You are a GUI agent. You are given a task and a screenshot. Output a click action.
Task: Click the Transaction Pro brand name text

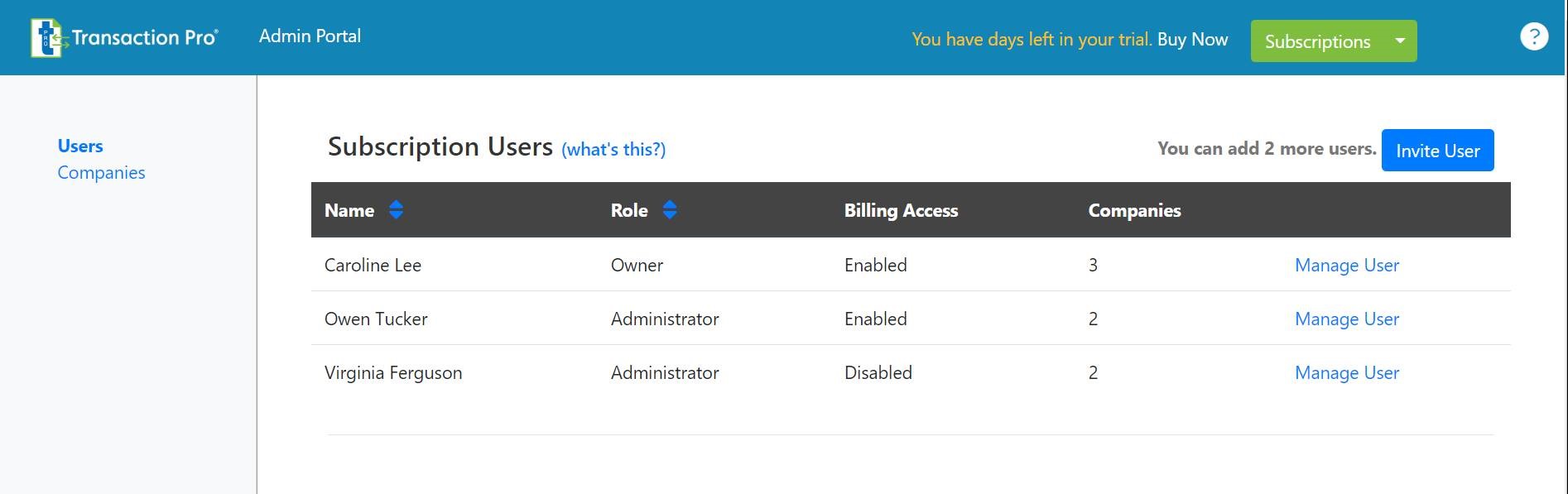[x=145, y=37]
